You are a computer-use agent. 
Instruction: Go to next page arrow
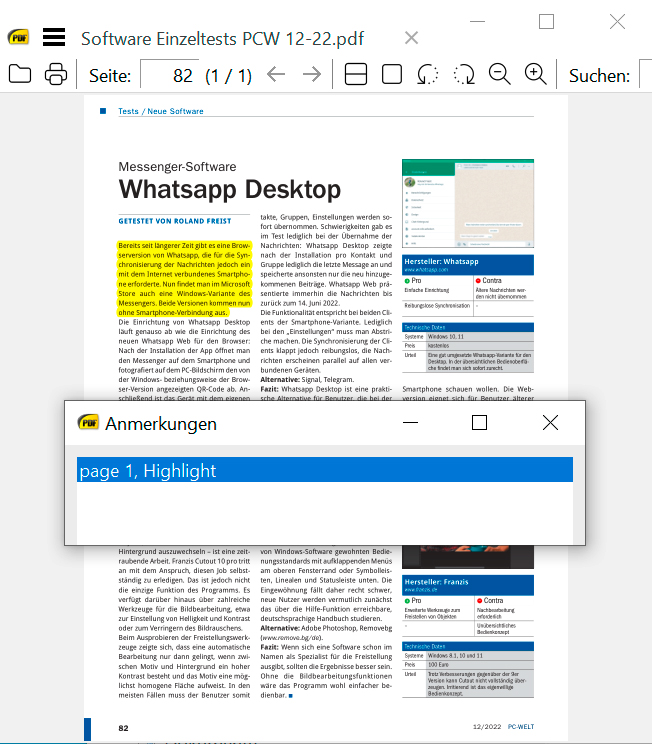pyautogui.click(x=312, y=74)
